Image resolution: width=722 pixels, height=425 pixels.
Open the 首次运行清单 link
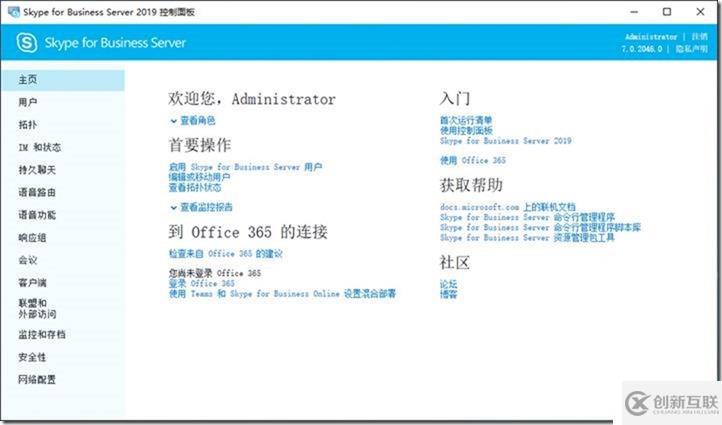tap(466, 120)
